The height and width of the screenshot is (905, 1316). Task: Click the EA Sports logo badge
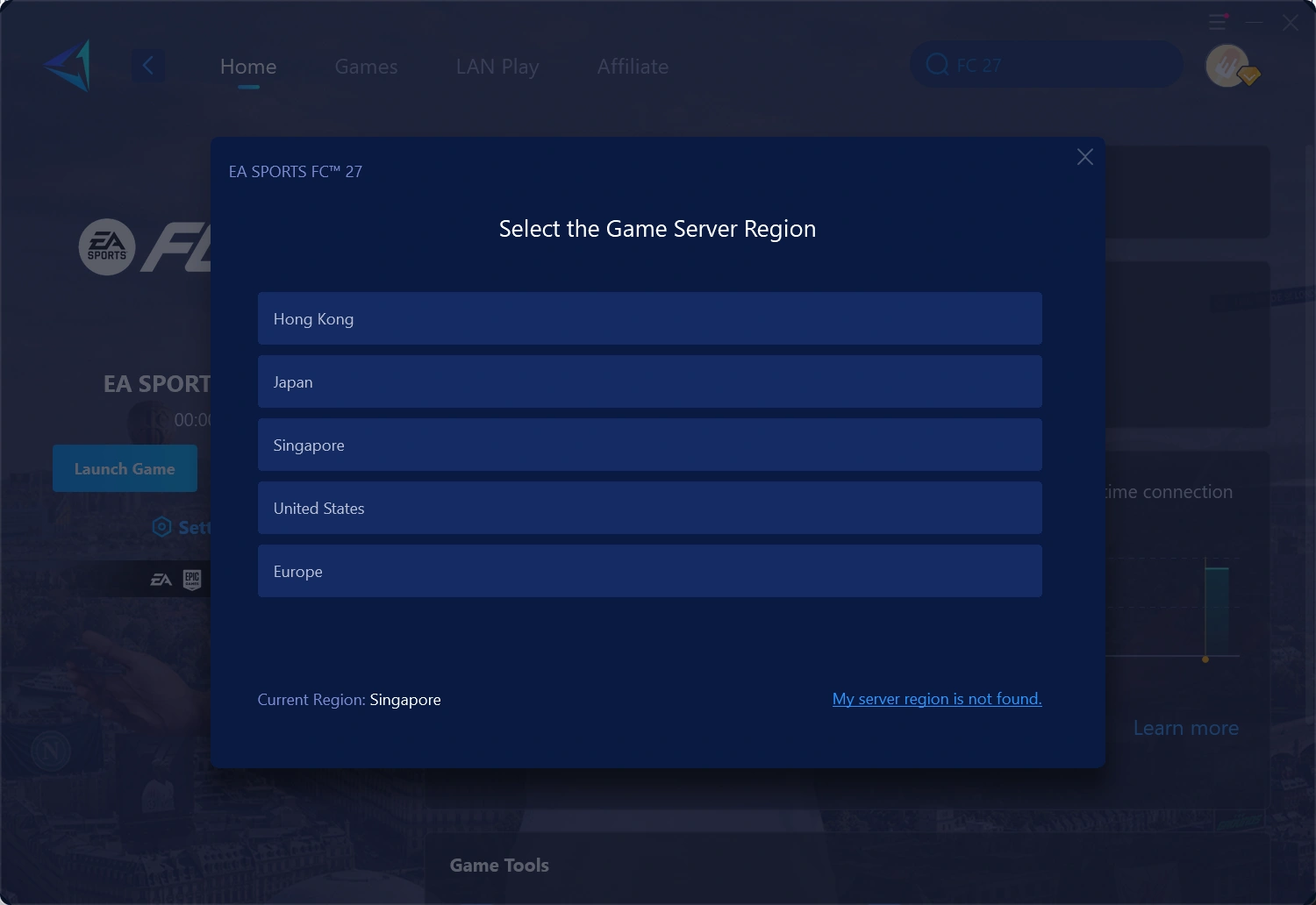coord(107,246)
